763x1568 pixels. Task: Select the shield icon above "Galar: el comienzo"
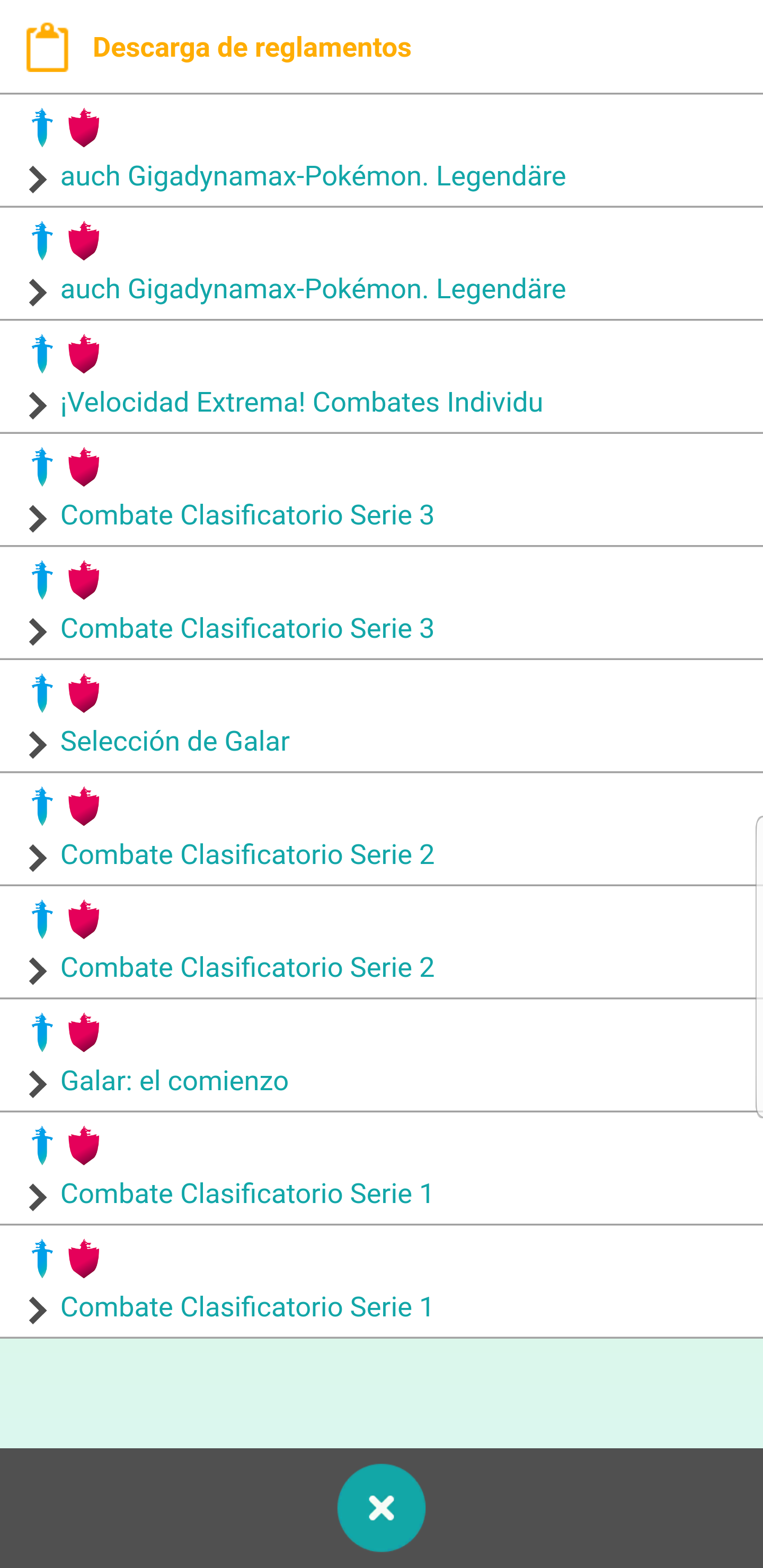tap(84, 1032)
